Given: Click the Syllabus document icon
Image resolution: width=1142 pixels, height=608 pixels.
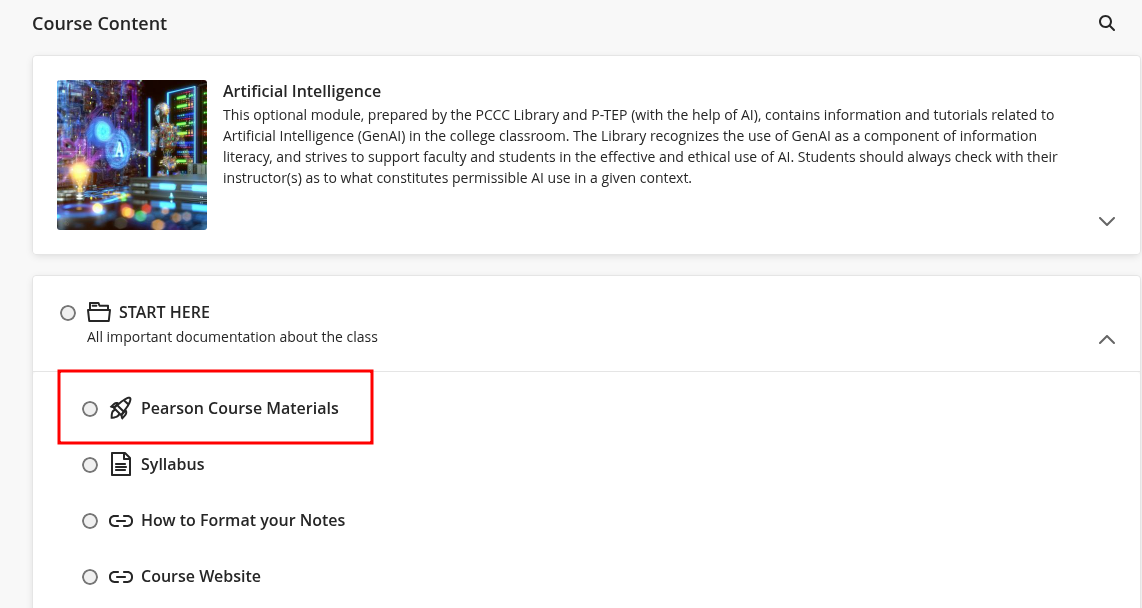Looking at the screenshot, I should pos(120,464).
